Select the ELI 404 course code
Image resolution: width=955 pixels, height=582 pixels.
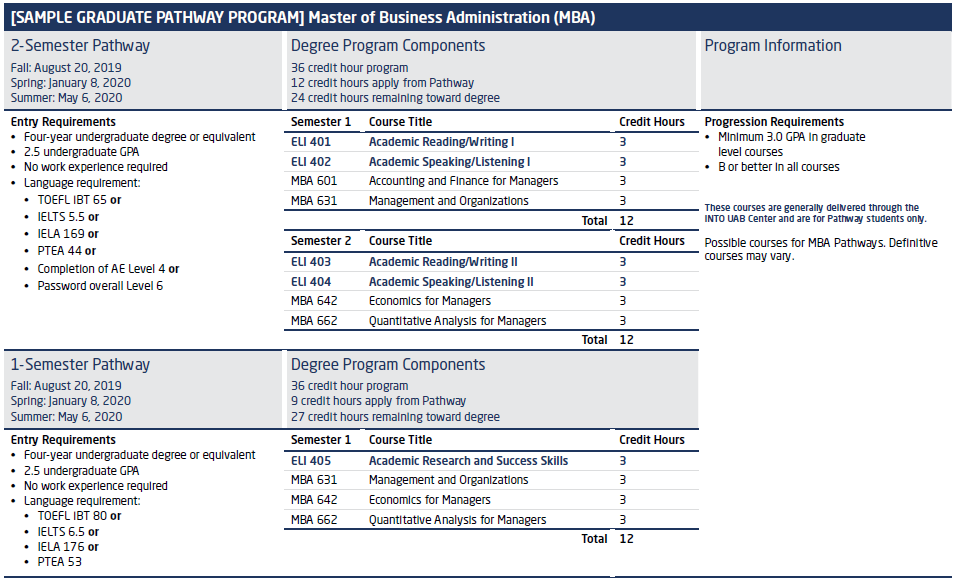point(311,282)
